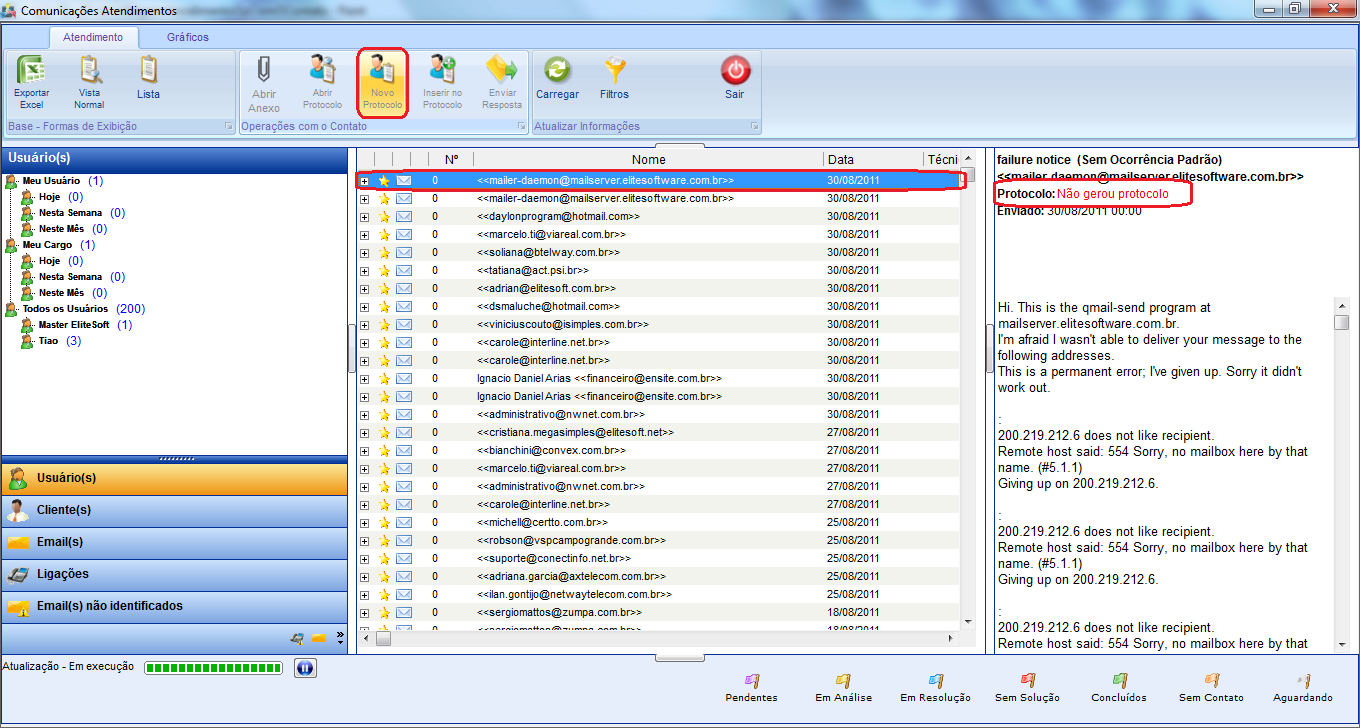Image resolution: width=1360 pixels, height=728 pixels.
Task: Expand the soliana@btelway.com.br row
Action: (x=365, y=253)
